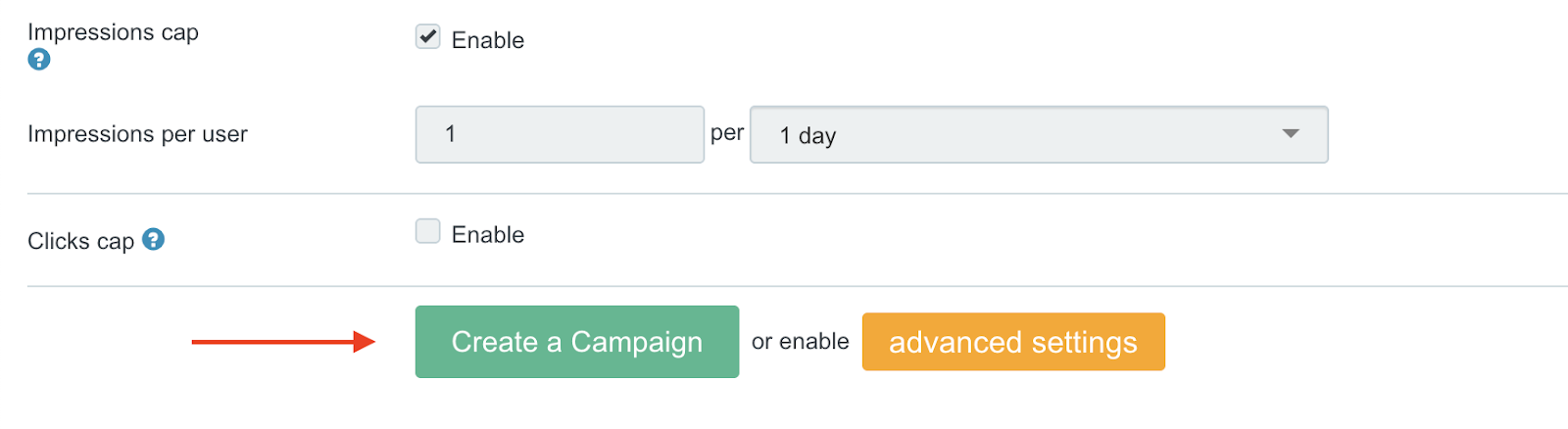The width and height of the screenshot is (1568, 429).
Task: Click the 'Impressions cap' label text
Action: click(113, 32)
